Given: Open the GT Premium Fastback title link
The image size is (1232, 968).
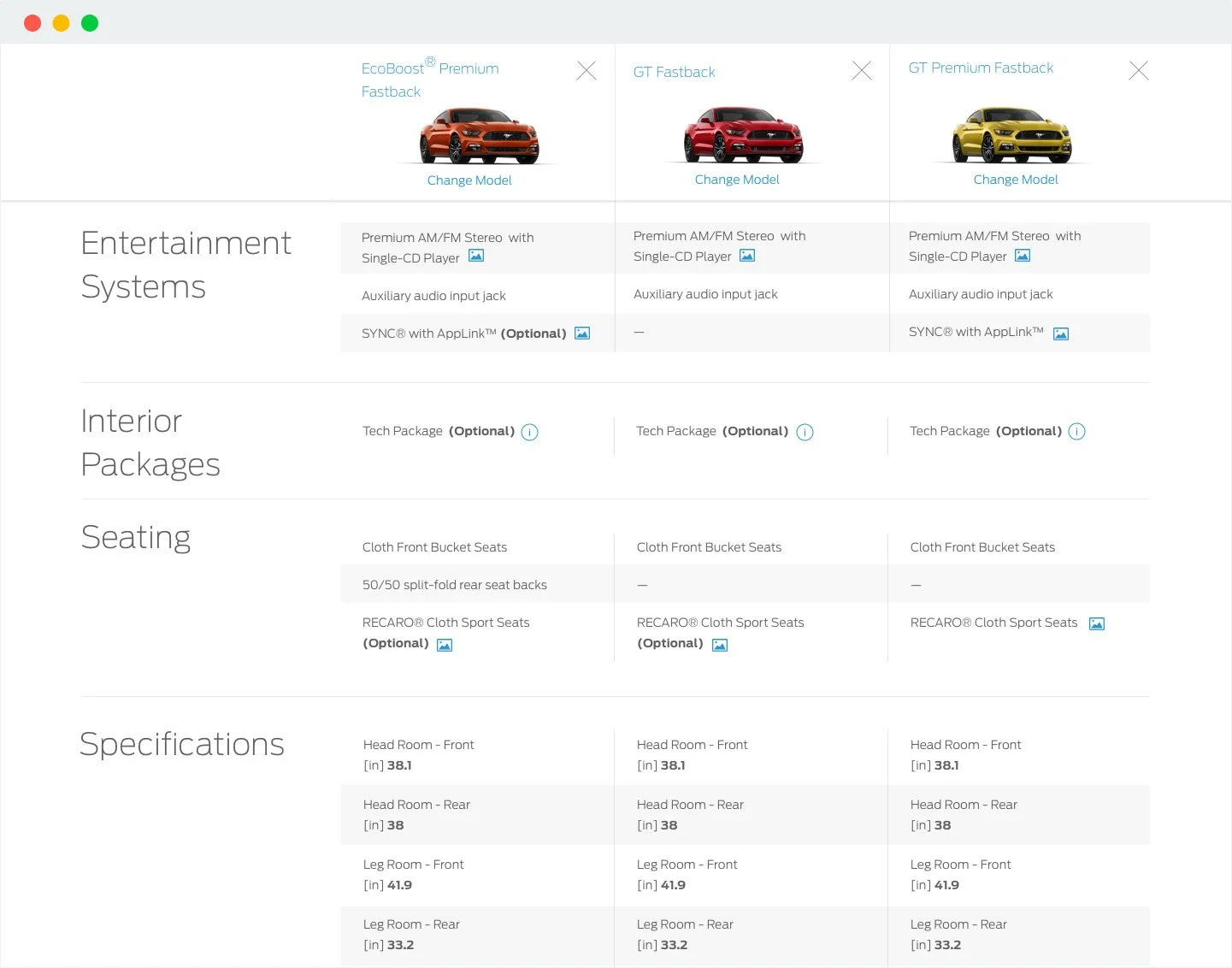Looking at the screenshot, I should click(x=981, y=68).
